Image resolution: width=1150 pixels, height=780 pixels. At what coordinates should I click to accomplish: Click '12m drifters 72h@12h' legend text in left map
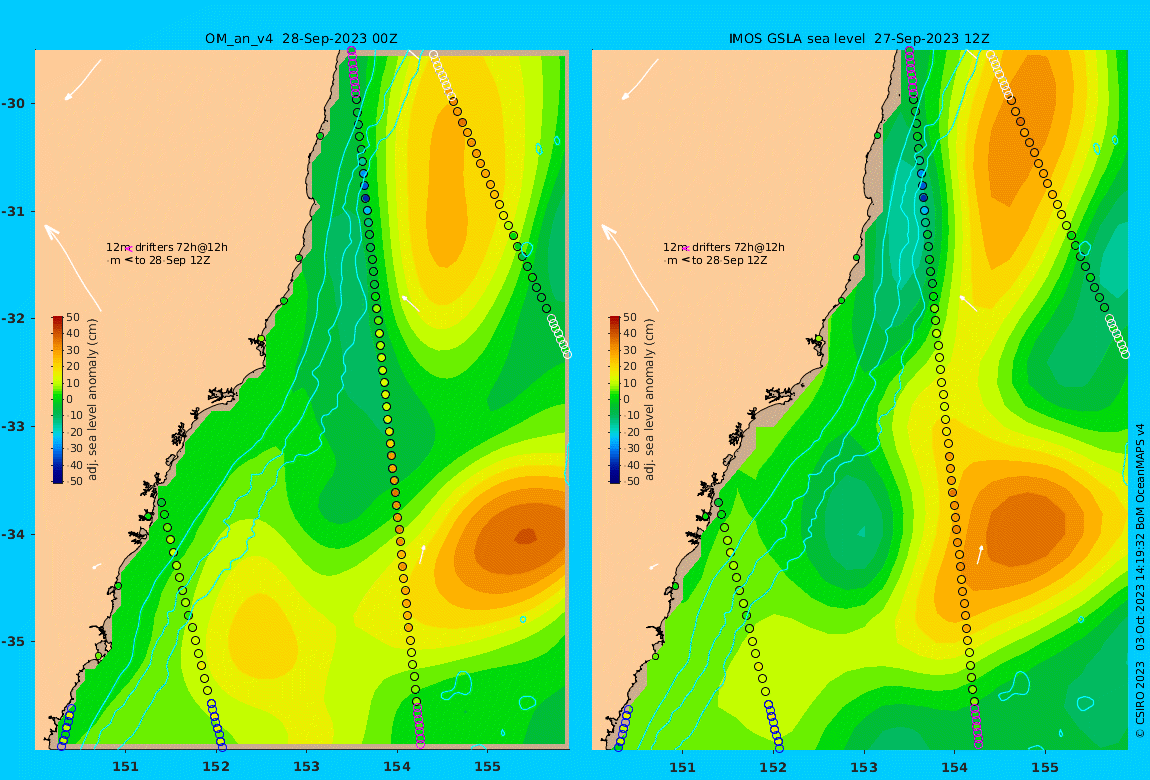(x=167, y=248)
